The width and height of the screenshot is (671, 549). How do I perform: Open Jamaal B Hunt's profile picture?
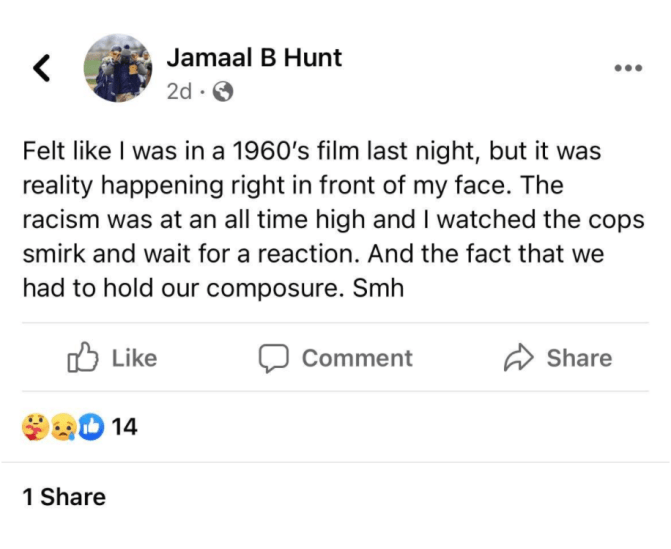(119, 68)
